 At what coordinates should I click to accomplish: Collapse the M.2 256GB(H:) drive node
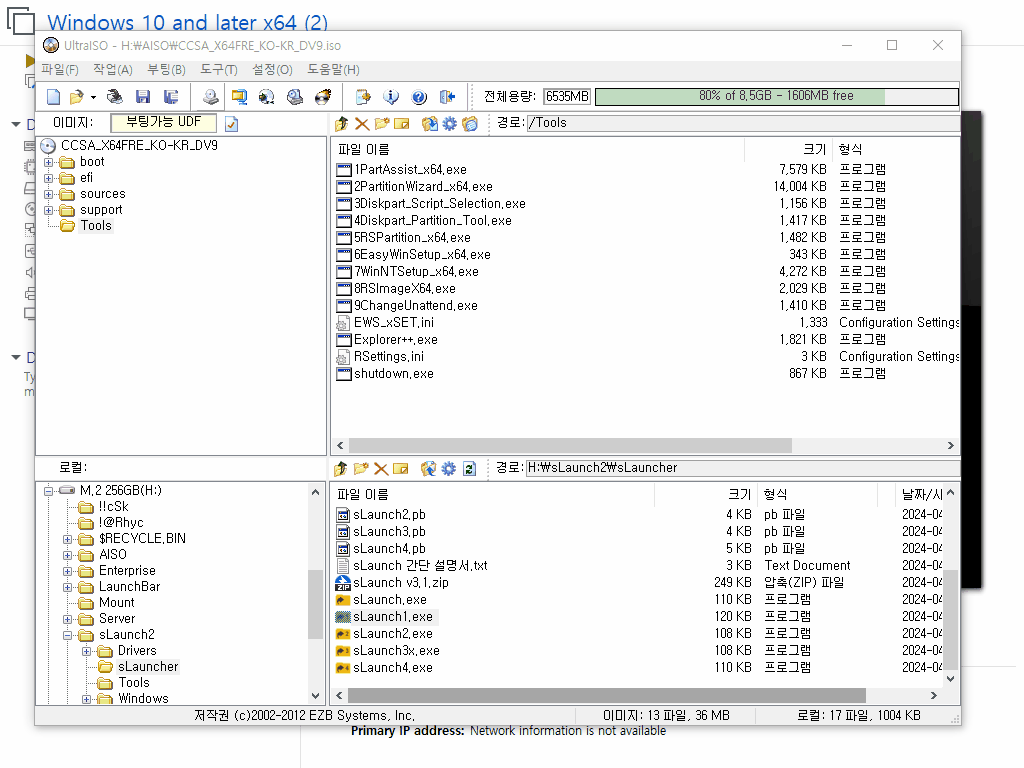[x=49, y=490]
